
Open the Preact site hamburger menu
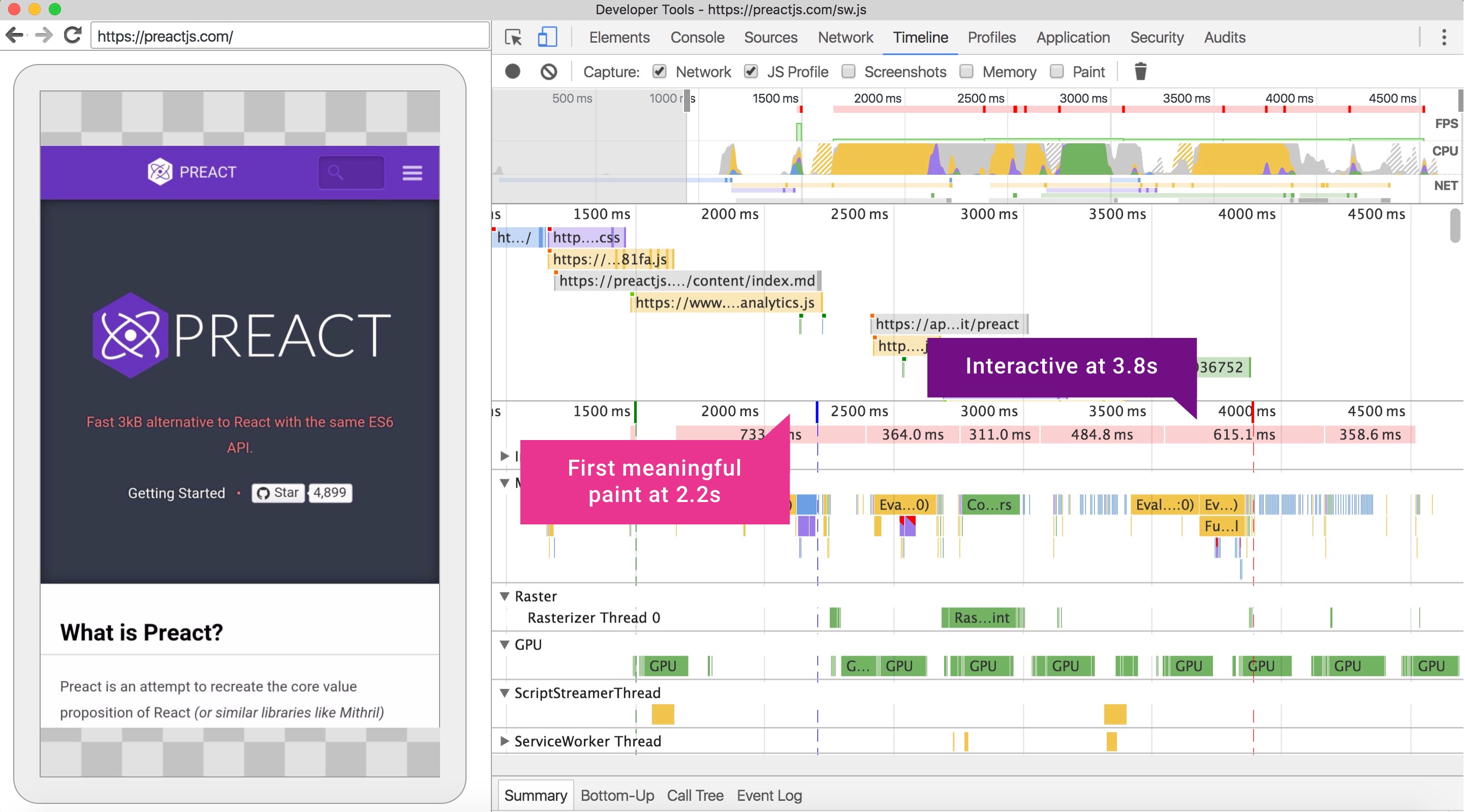tap(412, 172)
